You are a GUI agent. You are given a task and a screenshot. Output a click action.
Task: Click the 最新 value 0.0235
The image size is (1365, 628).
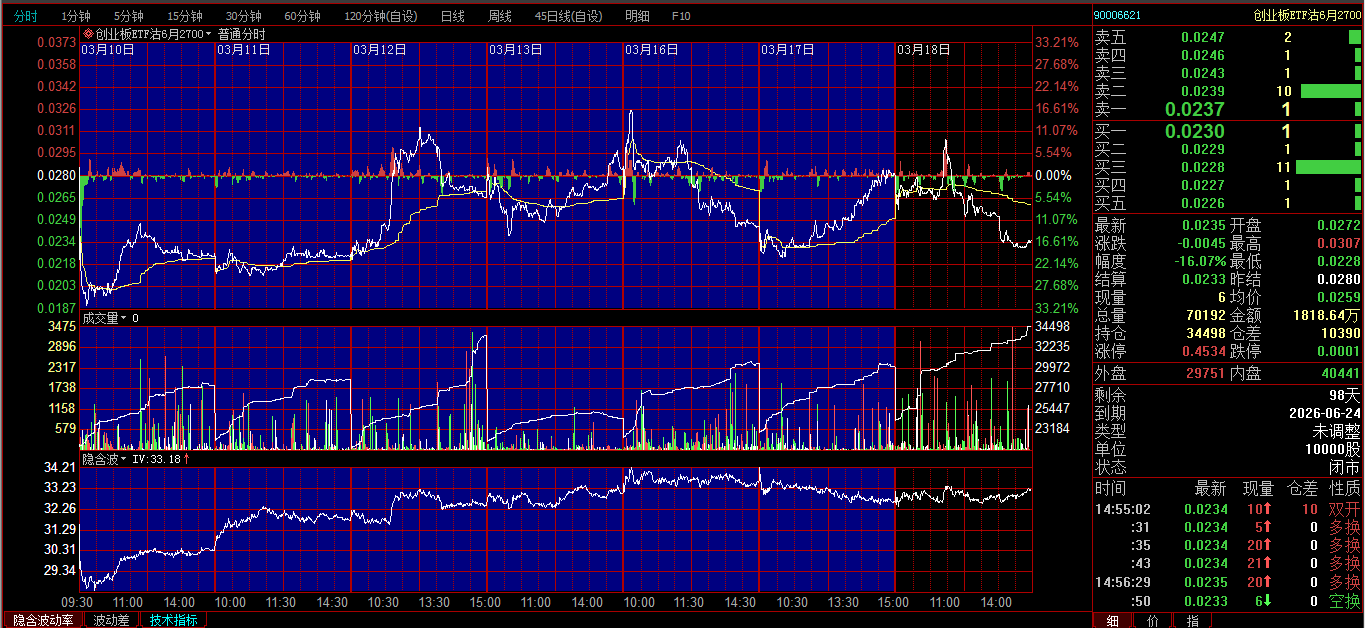click(x=1203, y=225)
